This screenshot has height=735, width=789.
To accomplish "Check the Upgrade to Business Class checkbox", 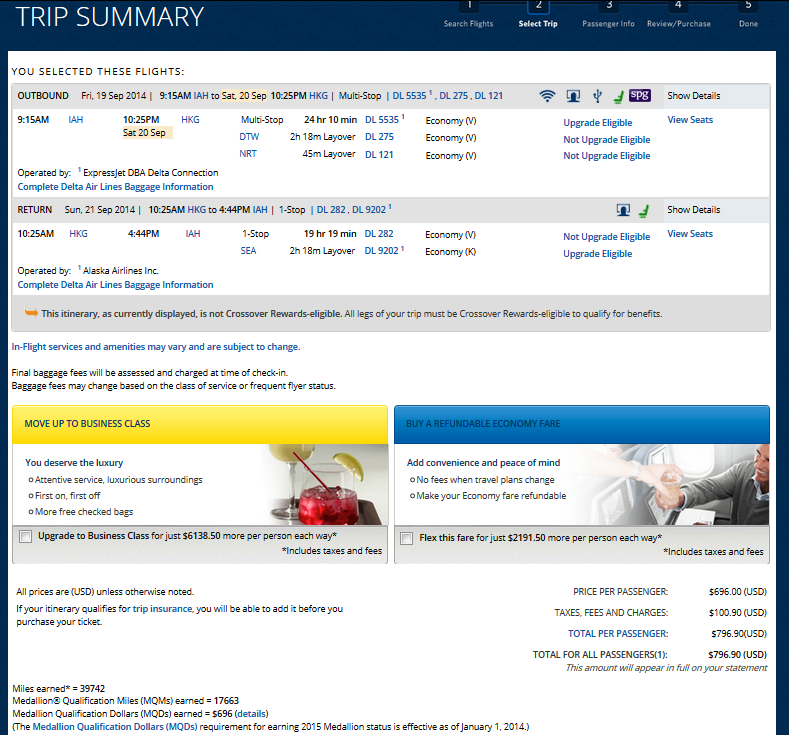I will (x=25, y=537).
